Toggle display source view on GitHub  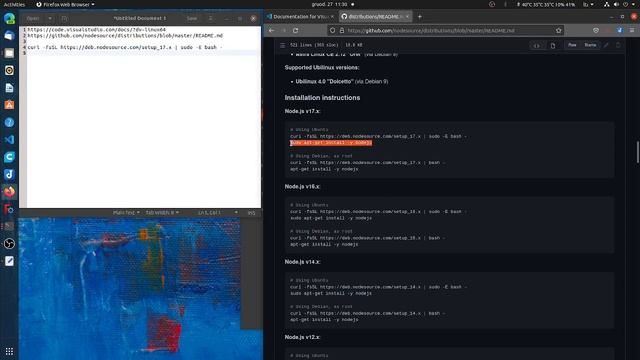coord(537,45)
